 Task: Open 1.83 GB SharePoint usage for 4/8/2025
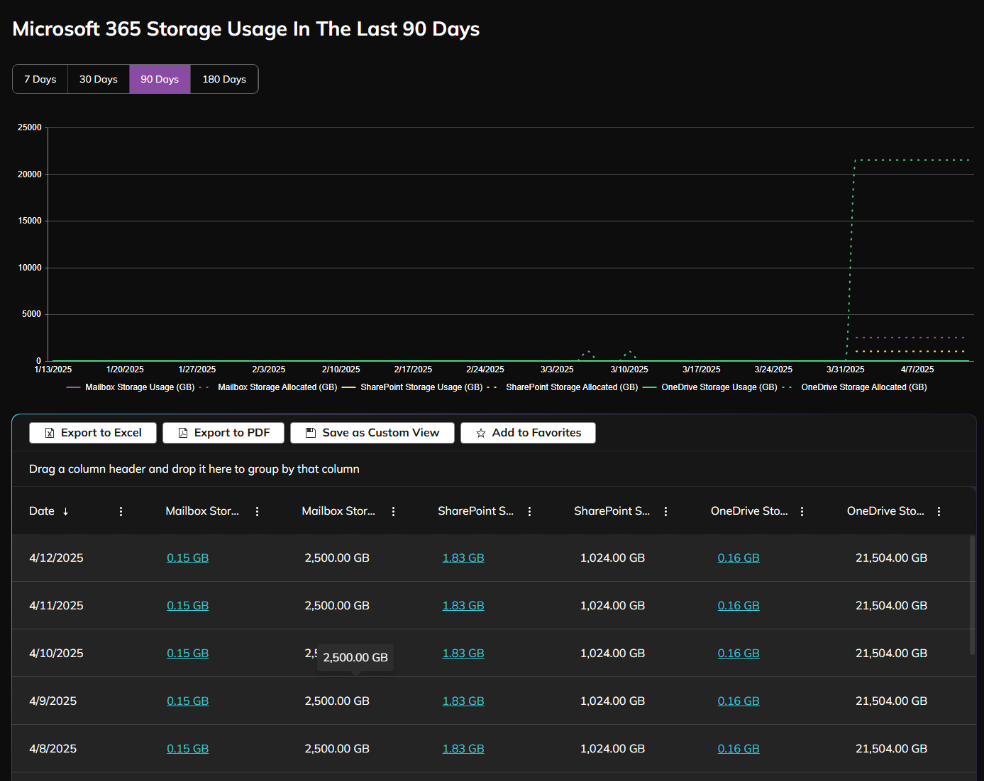[463, 748]
